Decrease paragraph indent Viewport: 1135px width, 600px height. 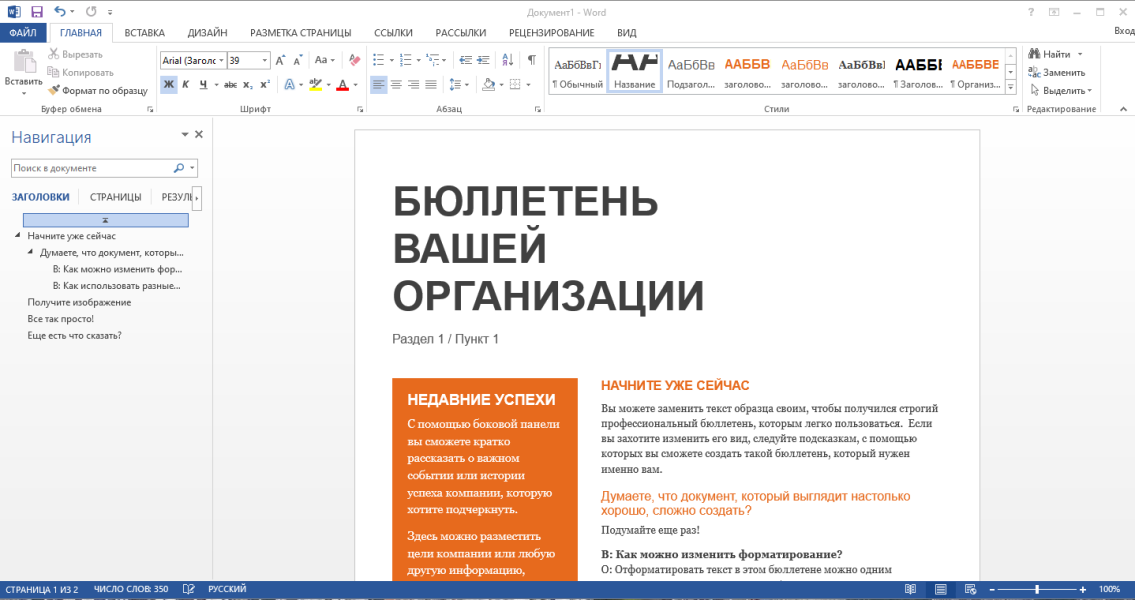coord(465,61)
